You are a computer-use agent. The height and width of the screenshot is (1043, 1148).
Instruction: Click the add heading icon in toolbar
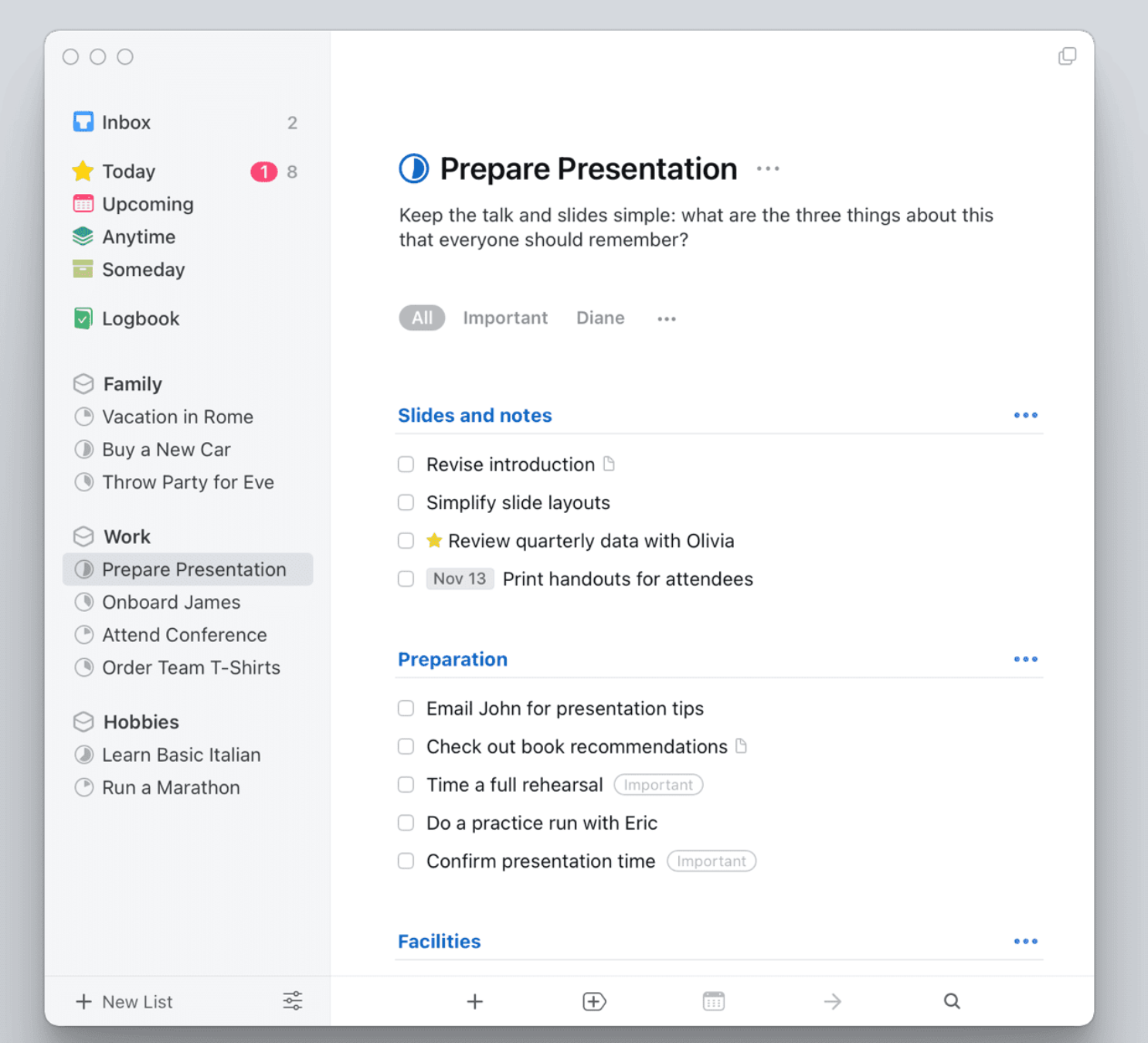(594, 1001)
